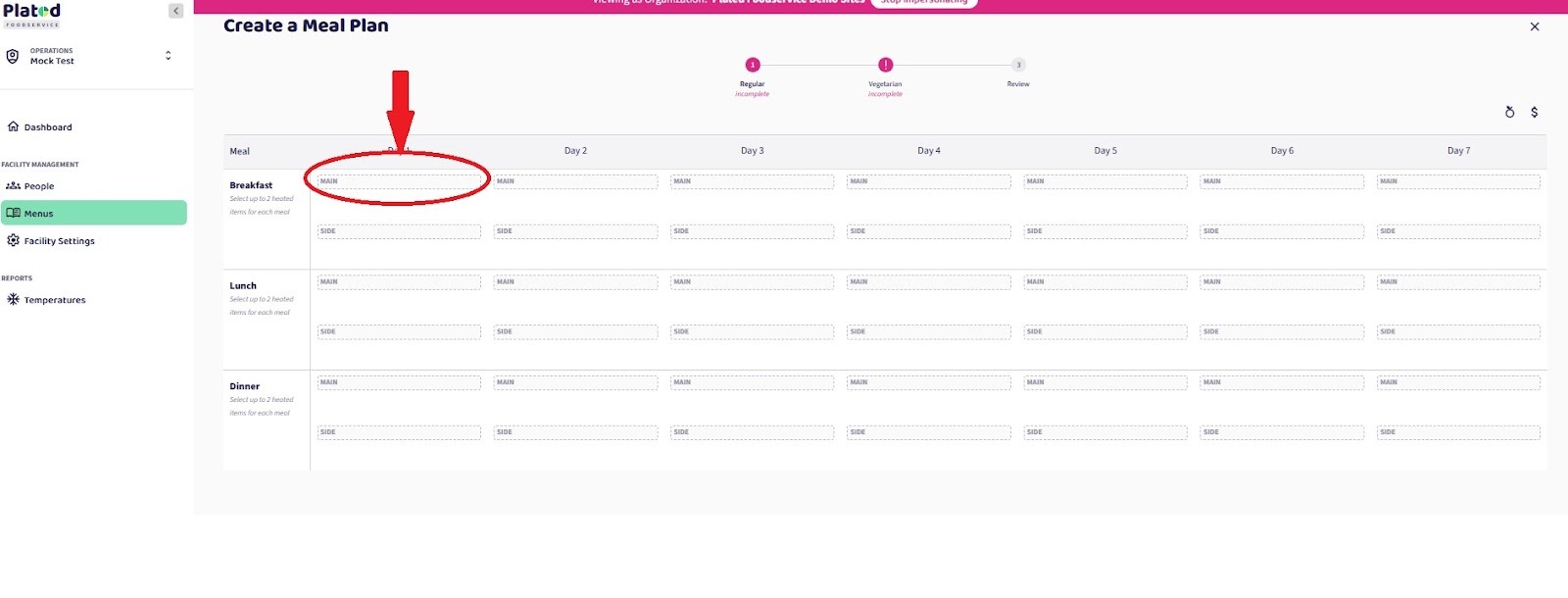The height and width of the screenshot is (598, 1568).
Task: Go to the People page
Action: tap(39, 186)
